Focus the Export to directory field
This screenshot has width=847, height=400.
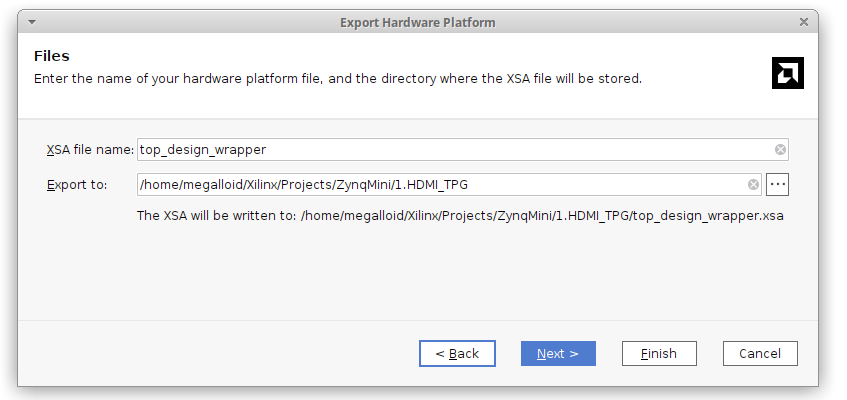click(440, 185)
